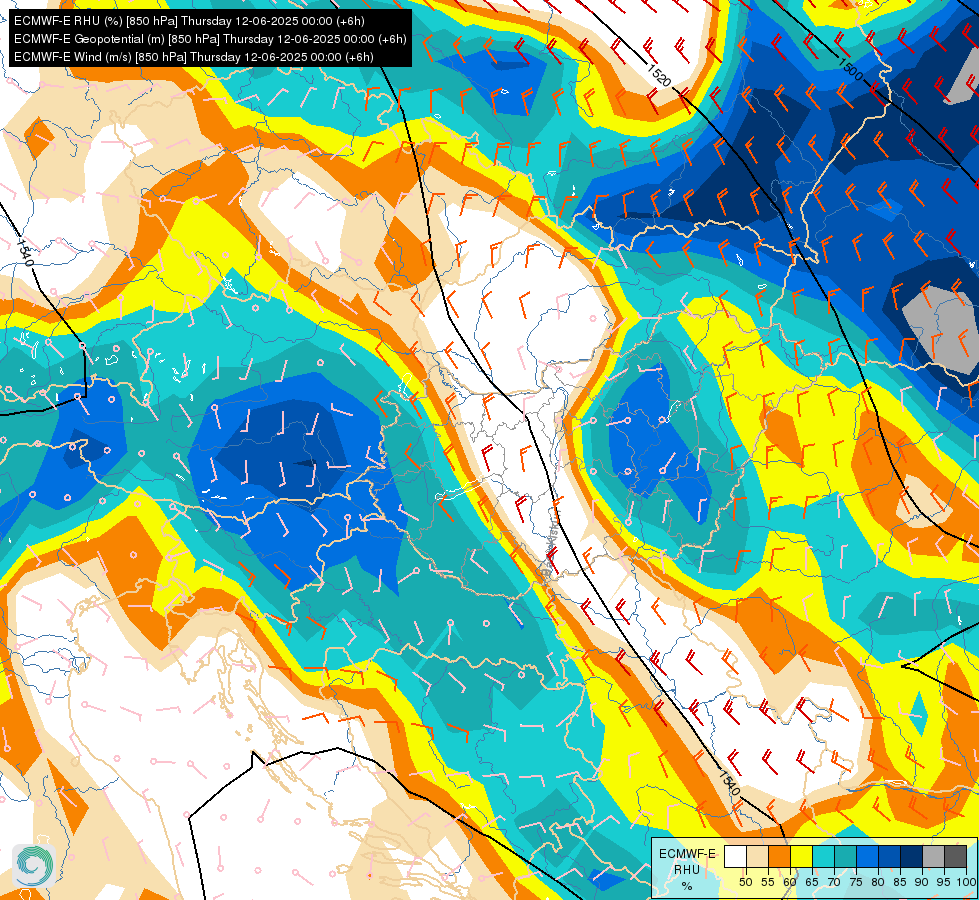Select the orange 55-60% legend swatch

point(779,856)
